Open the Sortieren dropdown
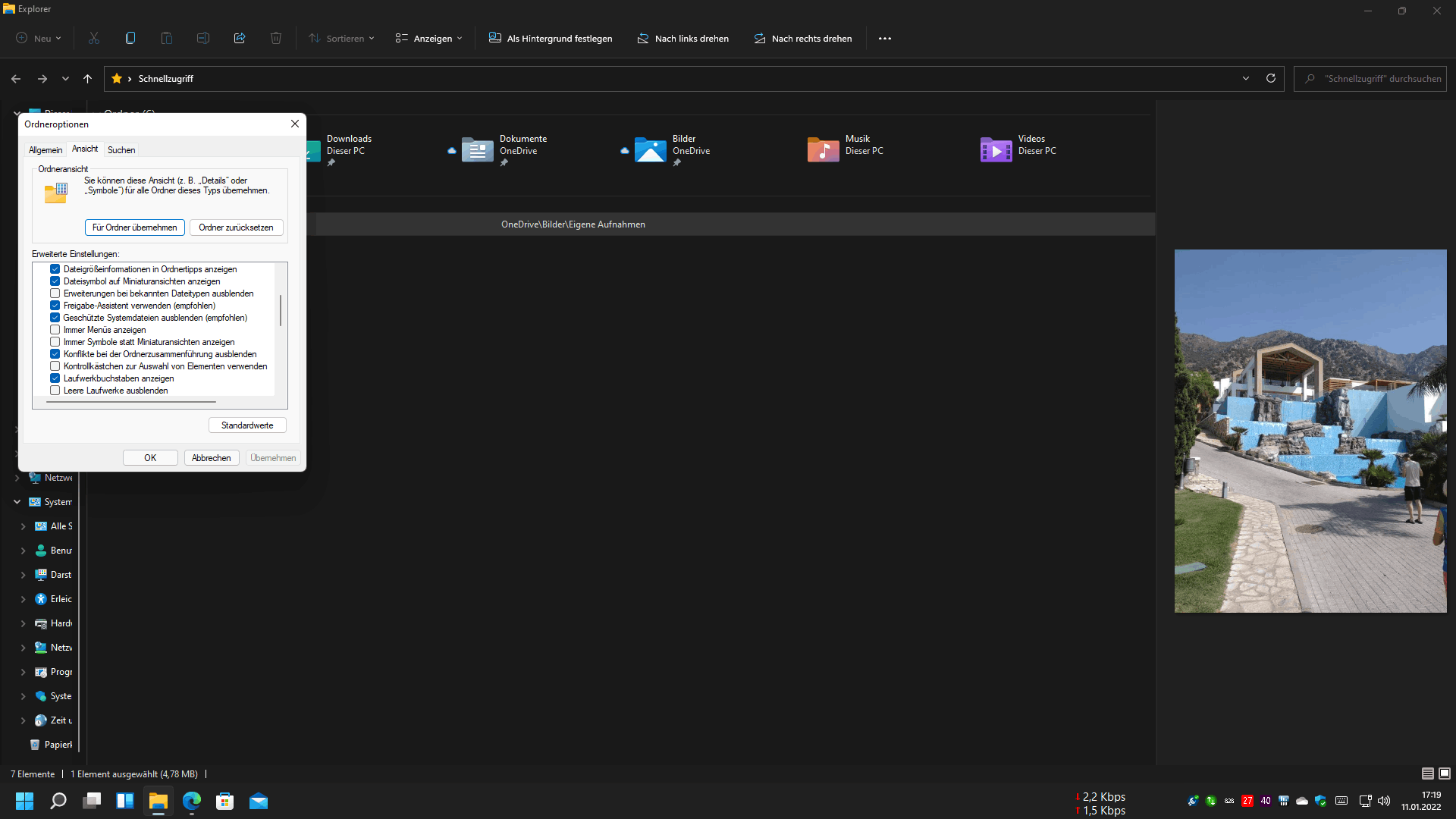This screenshot has height=819, width=1456. coord(341,38)
